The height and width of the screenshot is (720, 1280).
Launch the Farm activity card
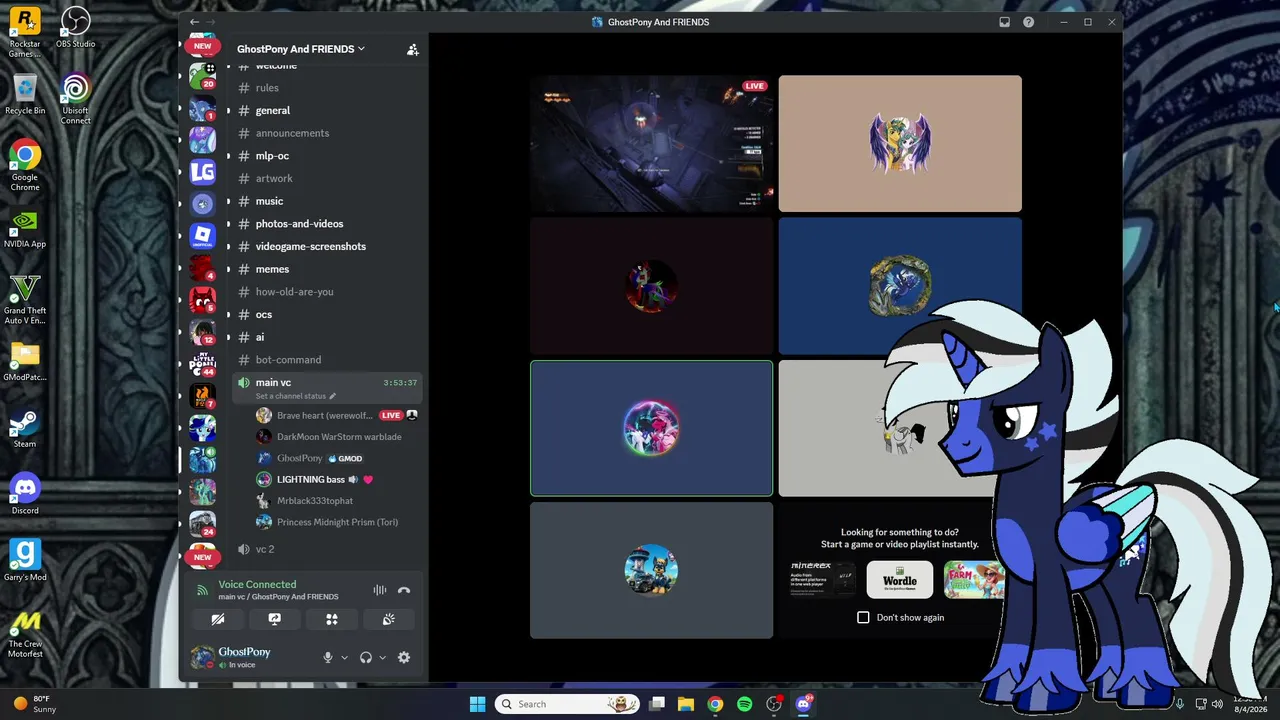pos(975,580)
